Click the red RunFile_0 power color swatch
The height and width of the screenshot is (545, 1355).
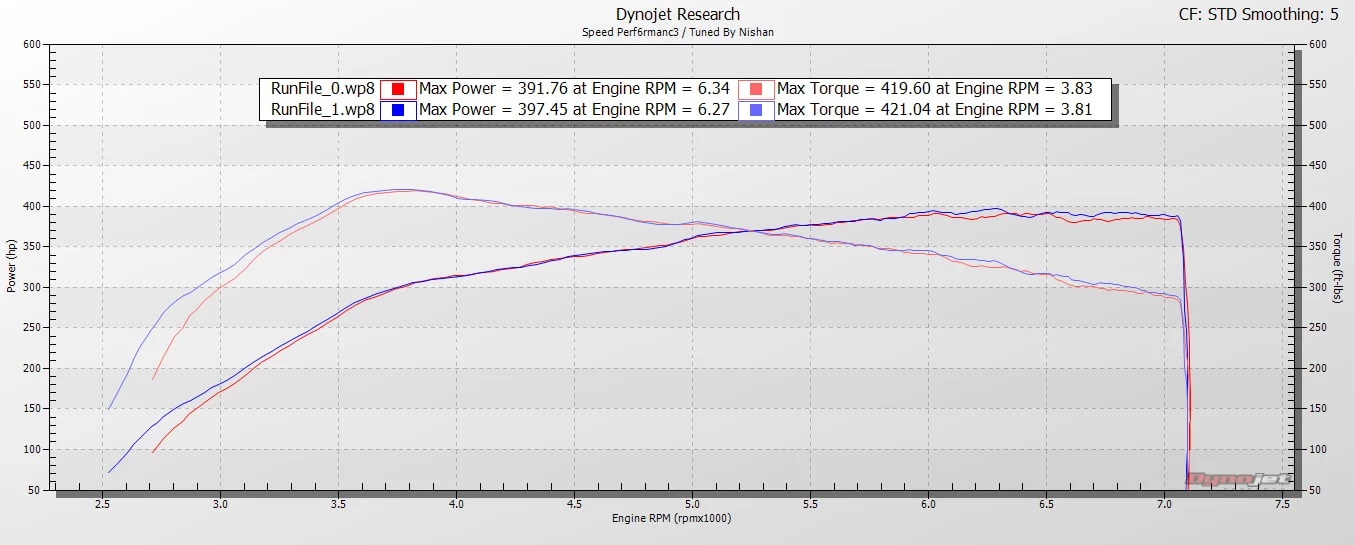click(397, 89)
